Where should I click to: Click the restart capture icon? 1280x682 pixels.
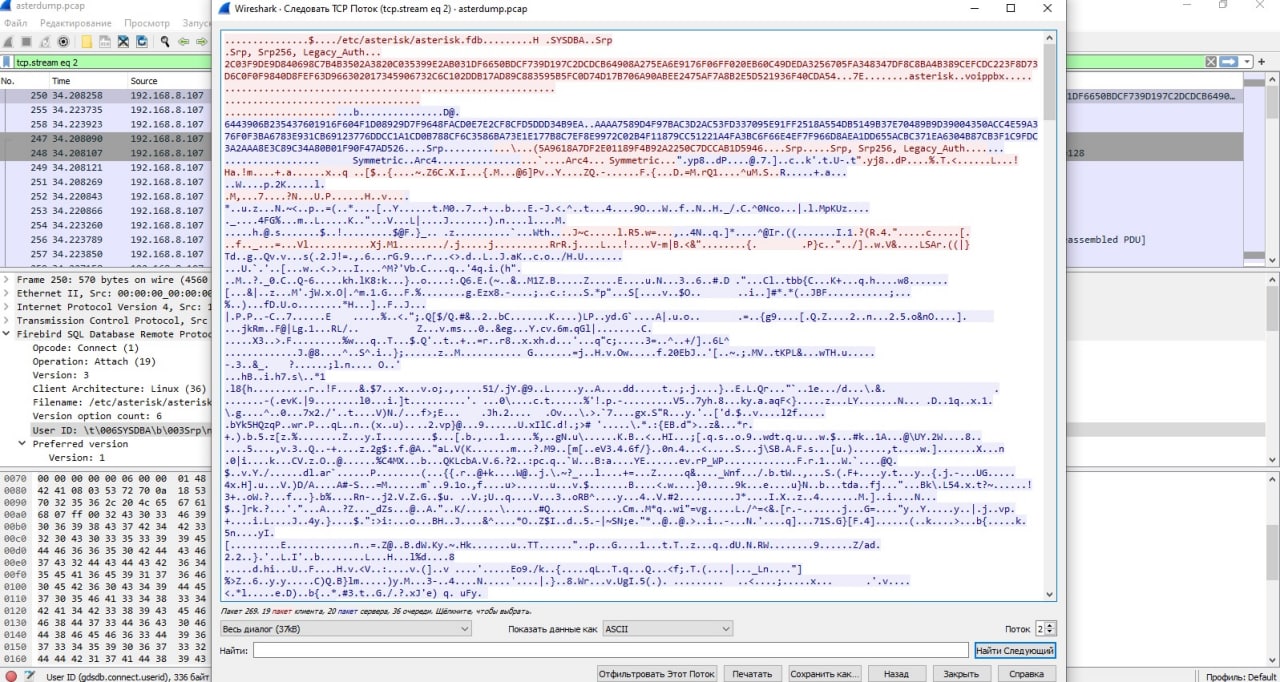46,42
